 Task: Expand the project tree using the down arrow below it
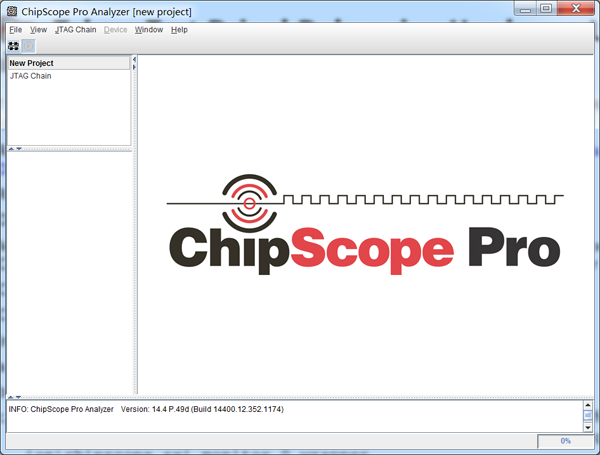(x=19, y=149)
